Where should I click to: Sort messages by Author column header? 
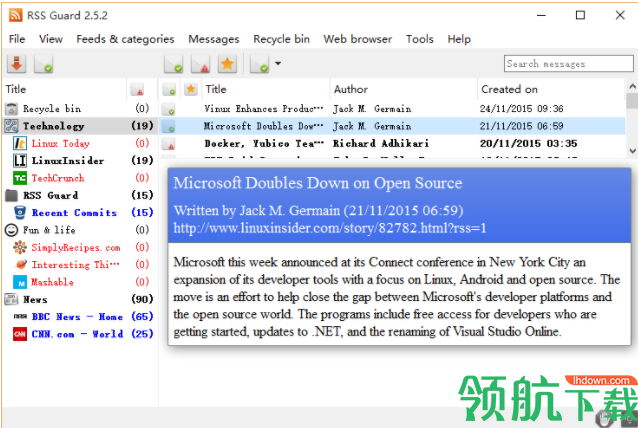404,89
